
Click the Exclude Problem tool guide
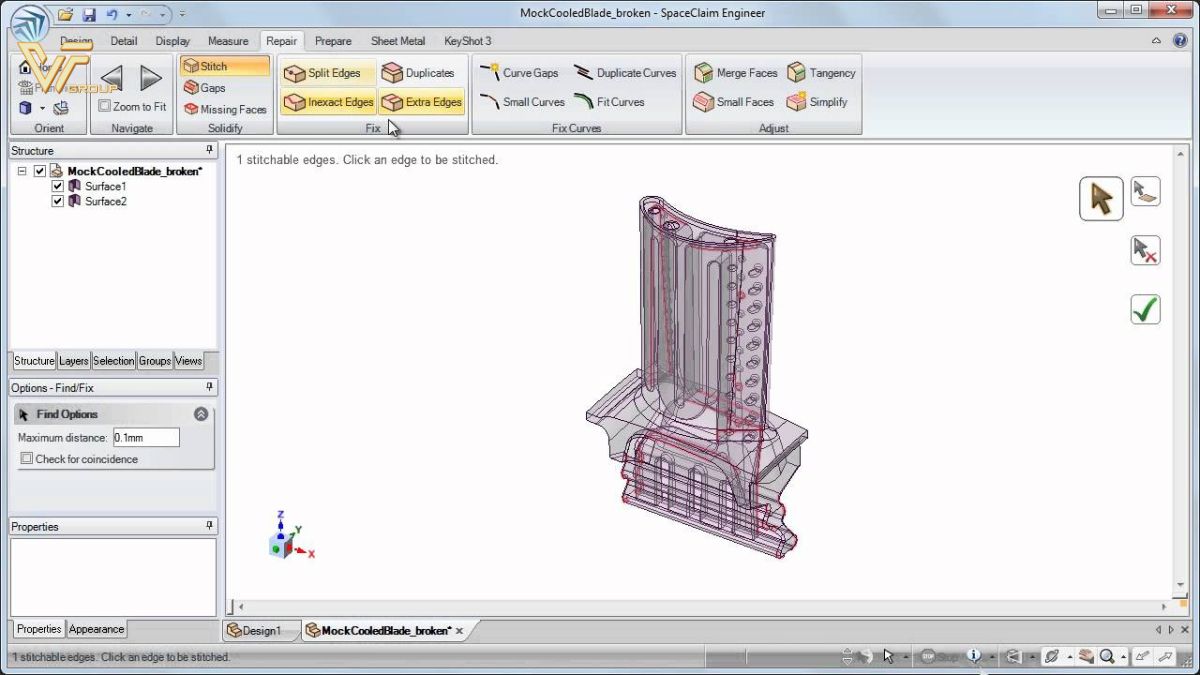[x=1146, y=250]
